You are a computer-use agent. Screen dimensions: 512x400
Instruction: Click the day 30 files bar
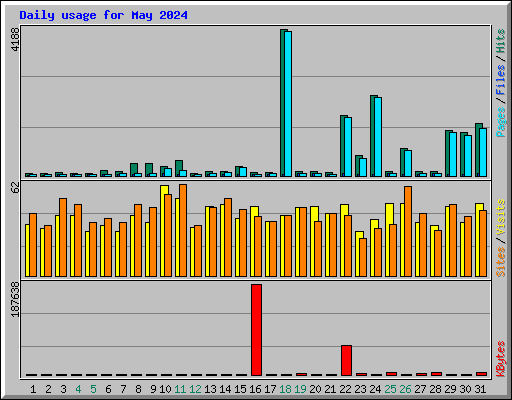point(464,175)
